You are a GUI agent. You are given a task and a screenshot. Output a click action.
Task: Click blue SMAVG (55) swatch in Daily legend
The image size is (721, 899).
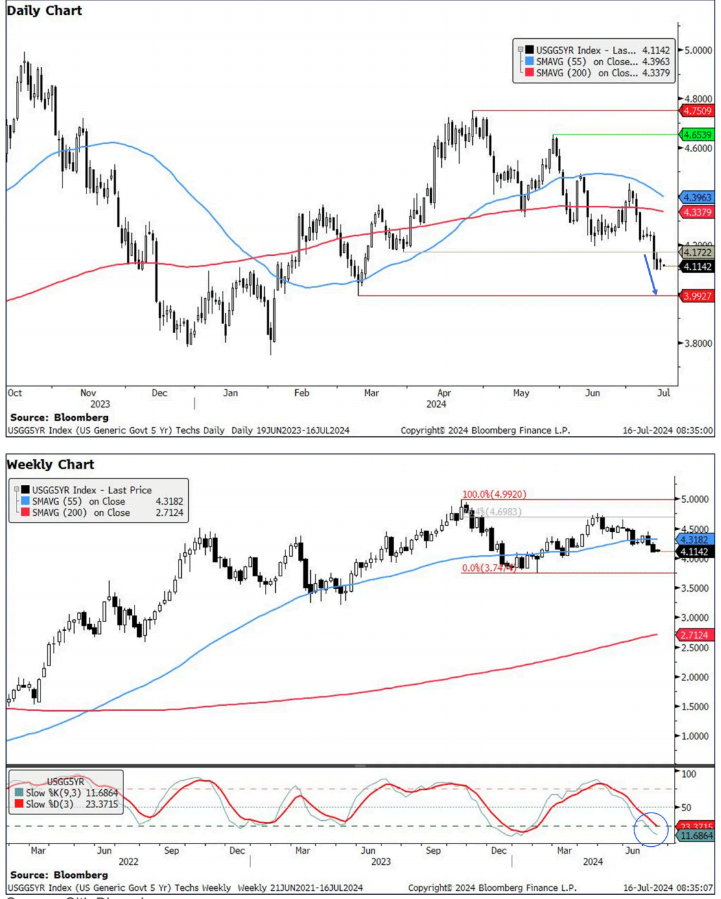click(529, 61)
